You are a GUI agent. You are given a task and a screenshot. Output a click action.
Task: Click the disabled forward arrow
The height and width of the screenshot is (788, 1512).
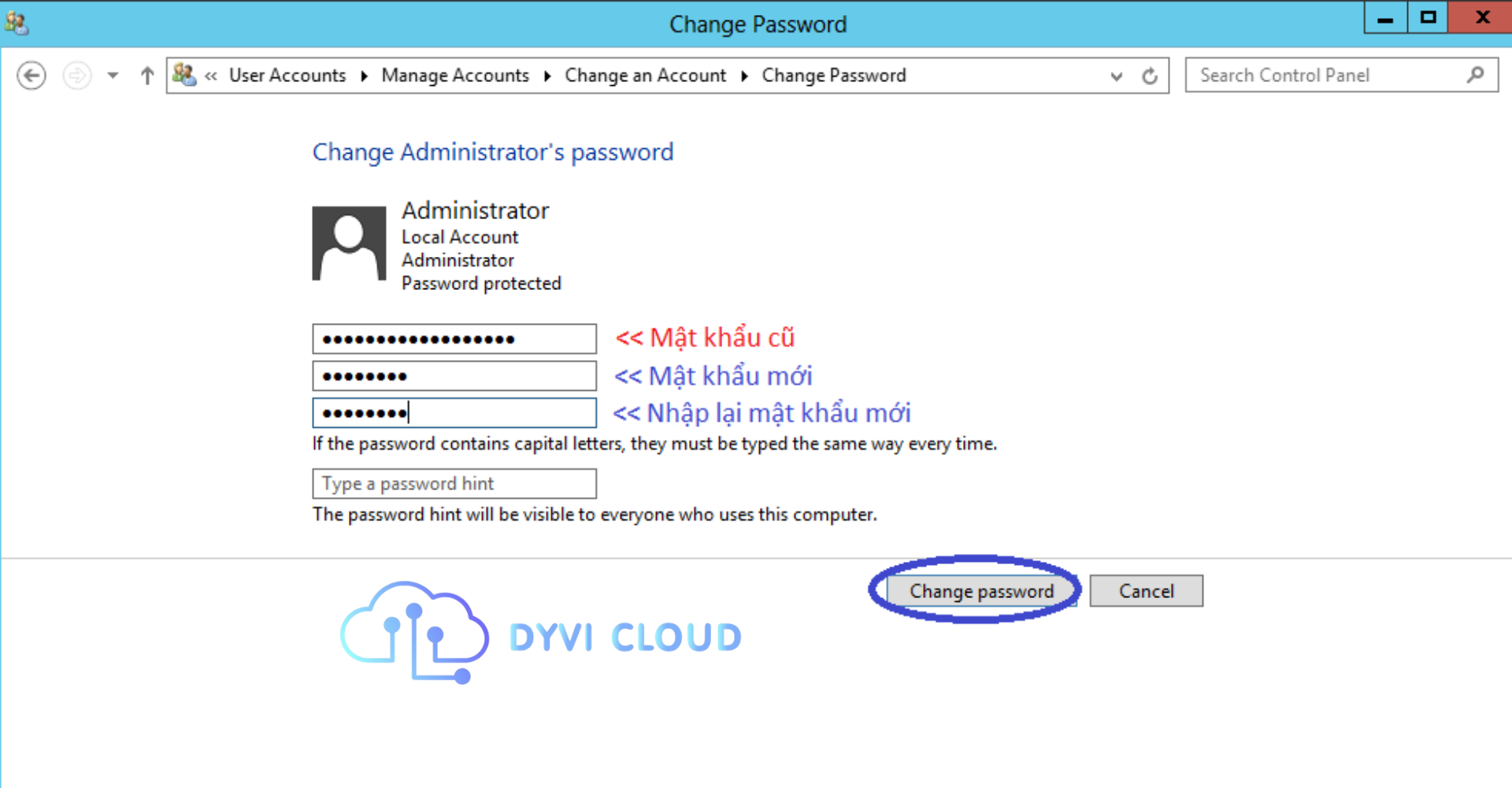click(x=76, y=75)
